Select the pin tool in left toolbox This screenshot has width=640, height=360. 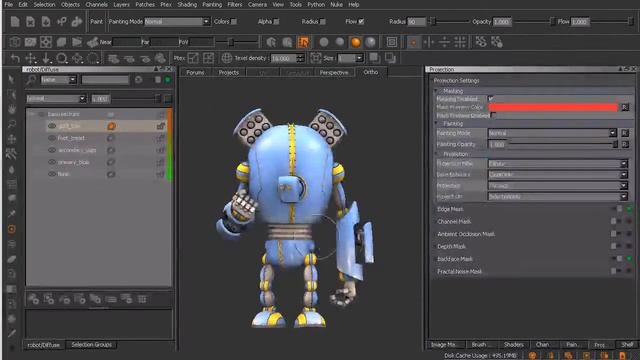pyautogui.click(x=11, y=213)
